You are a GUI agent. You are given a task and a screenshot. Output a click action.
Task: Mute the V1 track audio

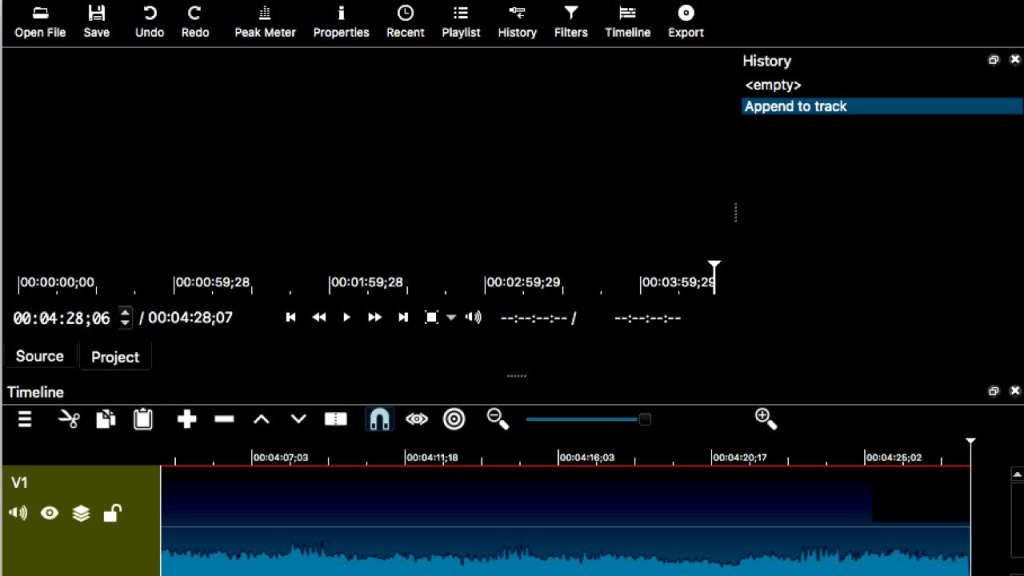(18, 513)
